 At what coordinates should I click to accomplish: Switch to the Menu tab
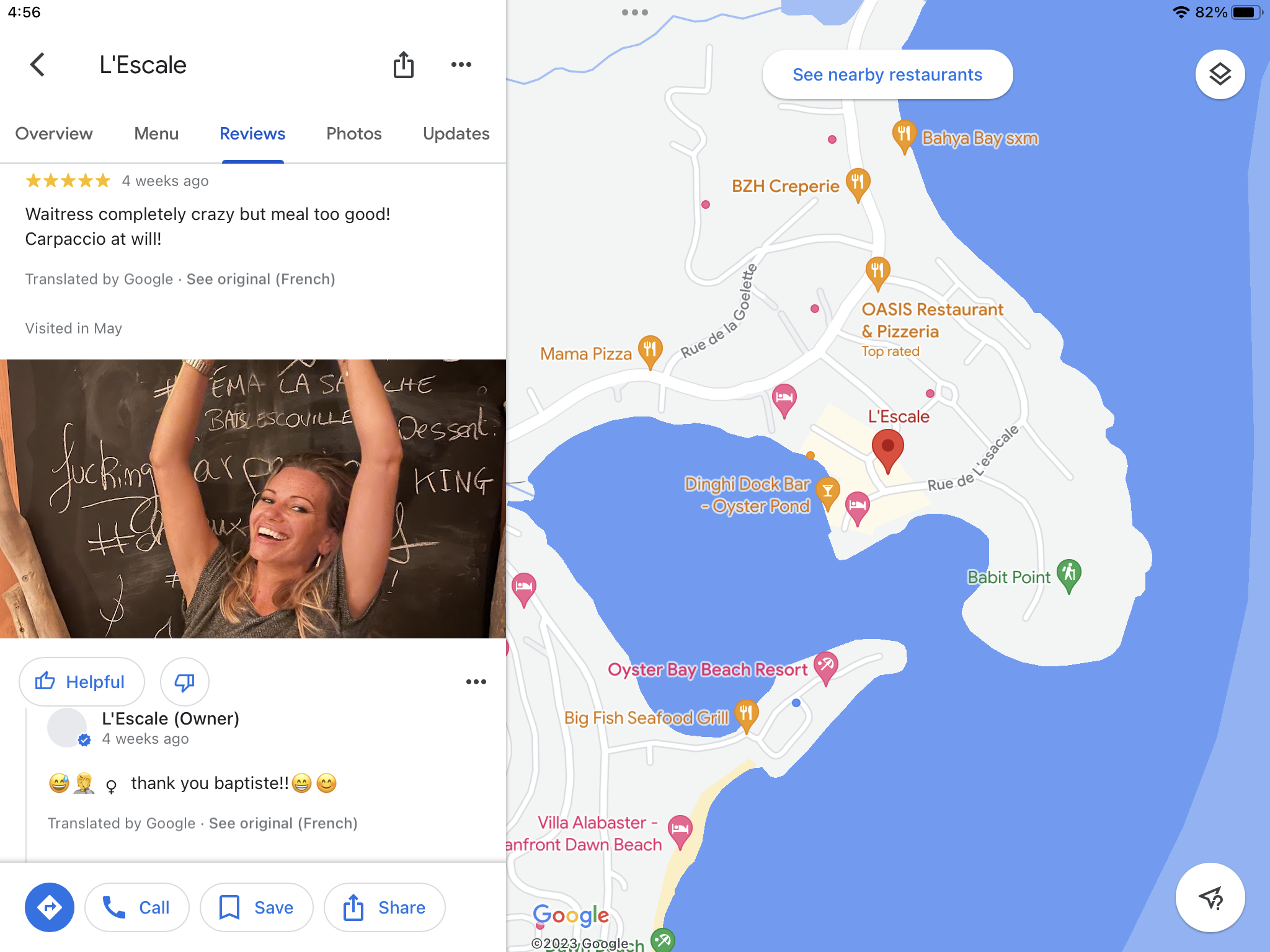pyautogui.click(x=156, y=134)
